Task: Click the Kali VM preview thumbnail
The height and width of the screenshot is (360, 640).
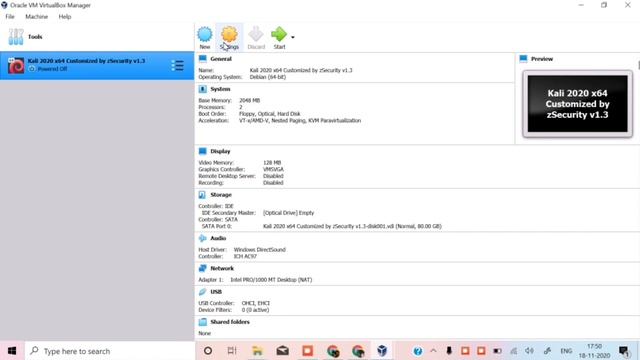Action: click(x=577, y=104)
